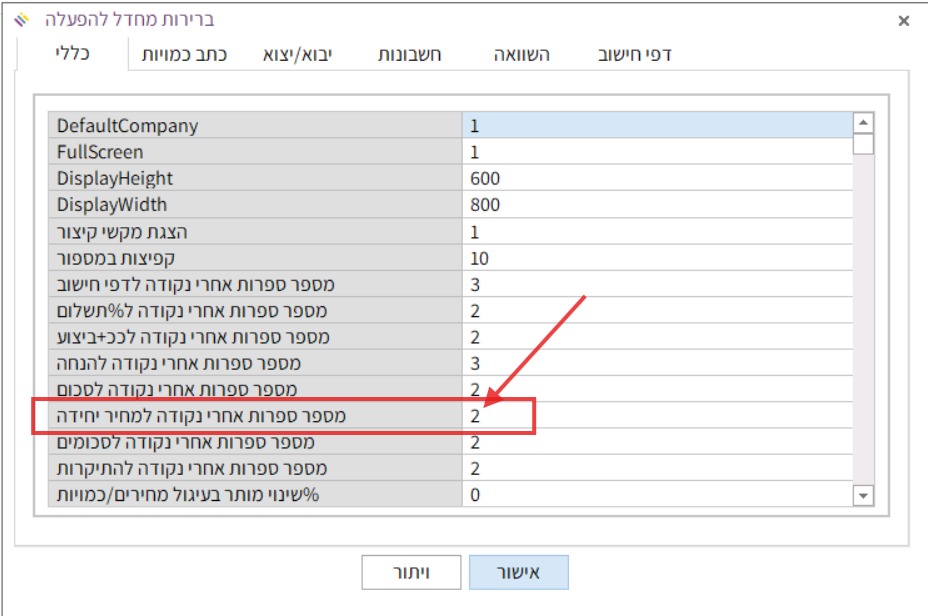The width and height of the screenshot is (928, 616).
Task: Click the ויתור cancel button
Action: pos(411,572)
